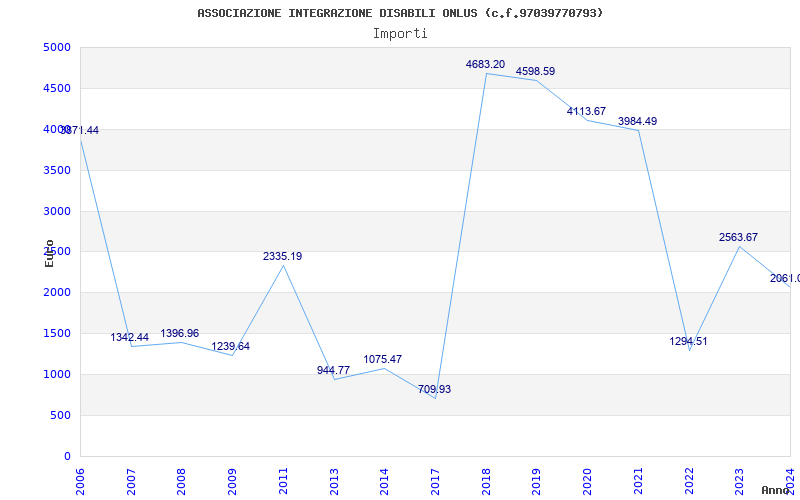Click the 3000 y-axis tick label
The height and width of the screenshot is (500, 800).
(x=57, y=211)
